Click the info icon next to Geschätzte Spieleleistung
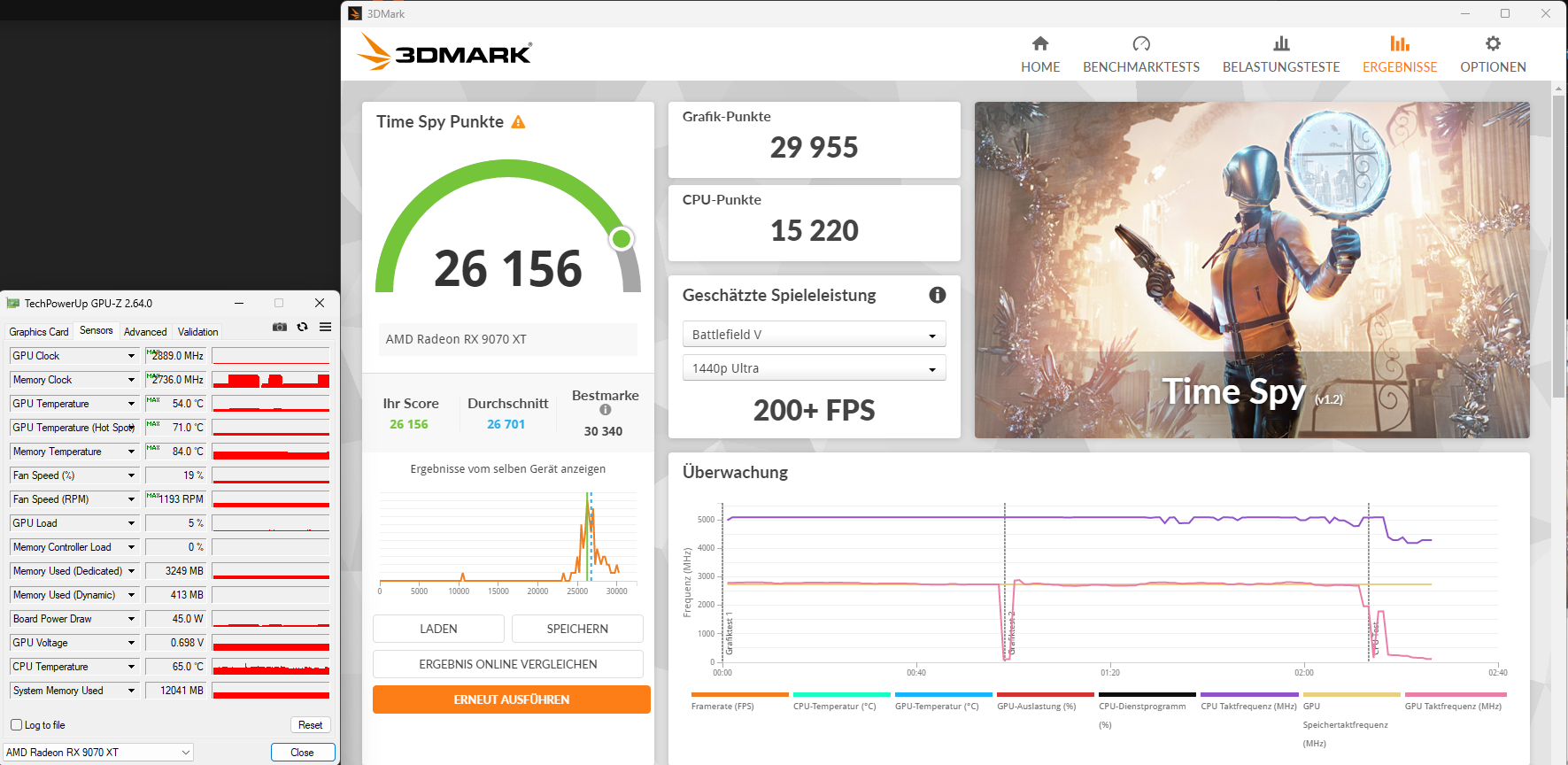The image size is (1568, 765). (938, 295)
